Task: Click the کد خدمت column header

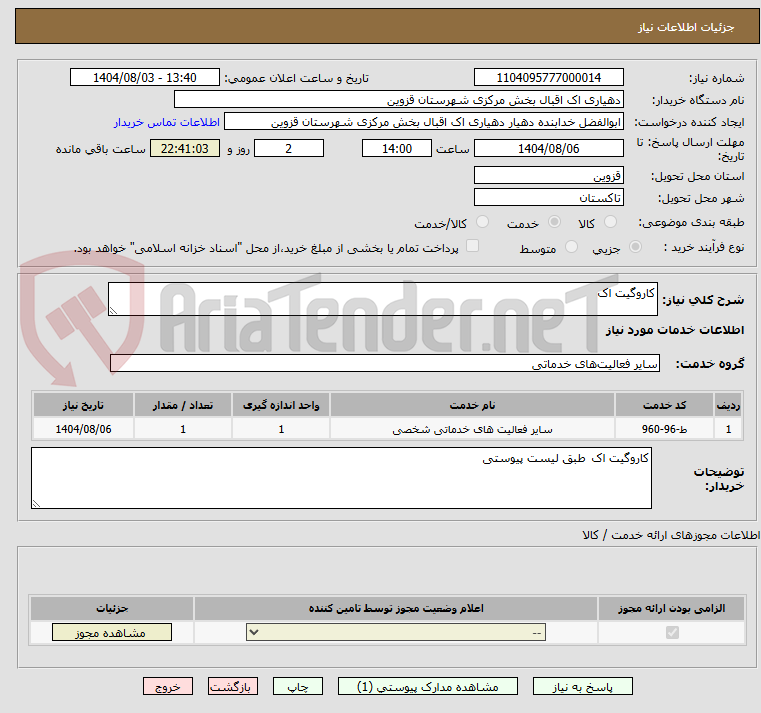Action: coord(664,405)
